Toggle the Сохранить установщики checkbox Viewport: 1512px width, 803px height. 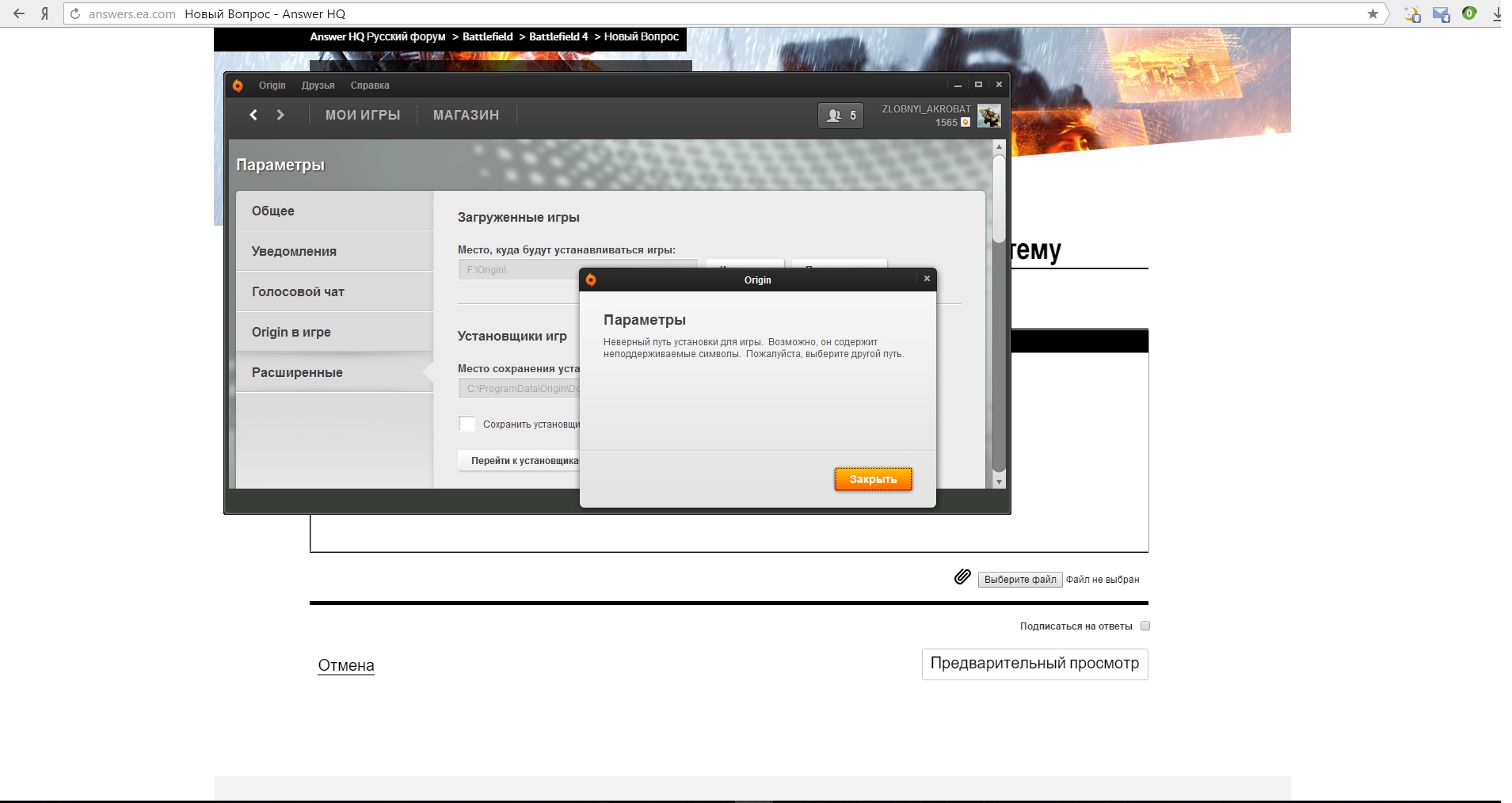tap(467, 424)
